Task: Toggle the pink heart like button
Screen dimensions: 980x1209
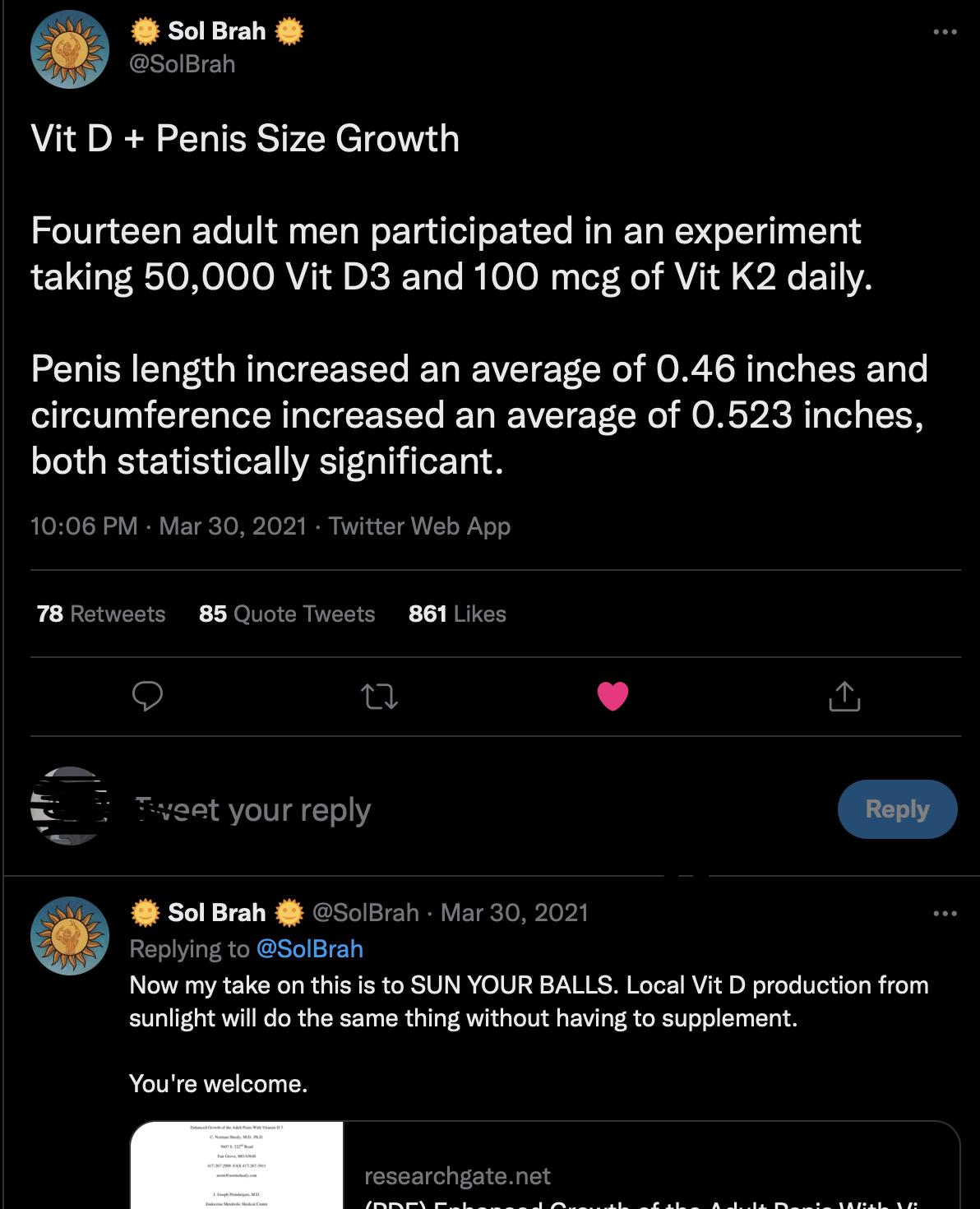Action: pos(612,697)
